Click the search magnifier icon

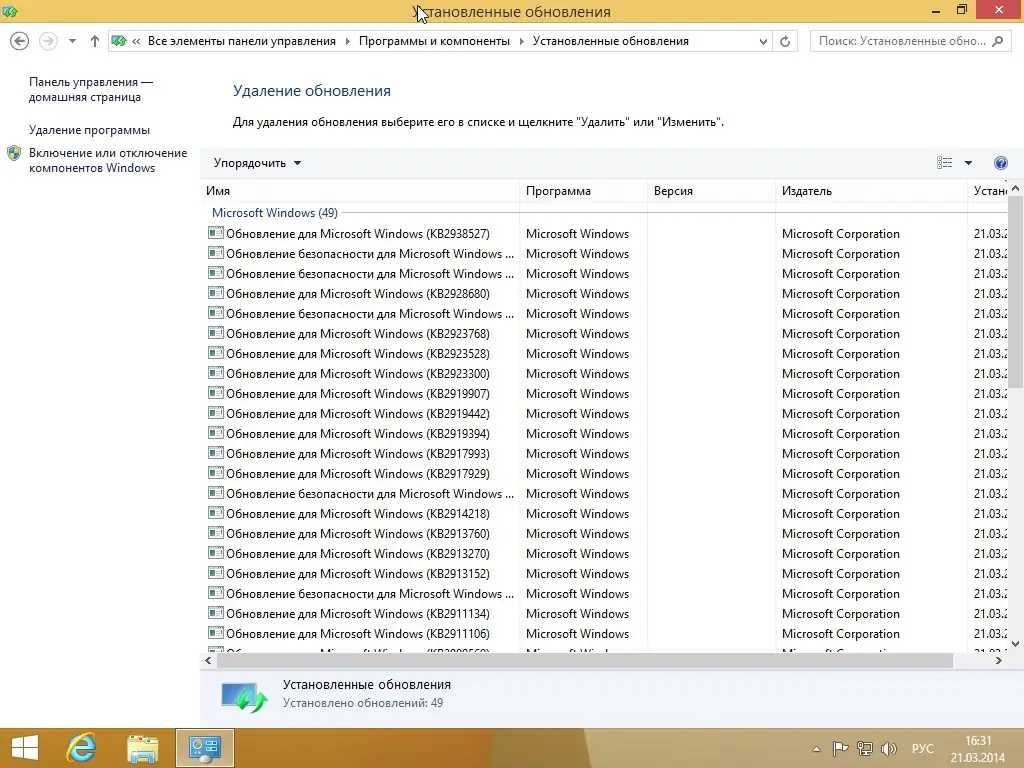(997, 41)
